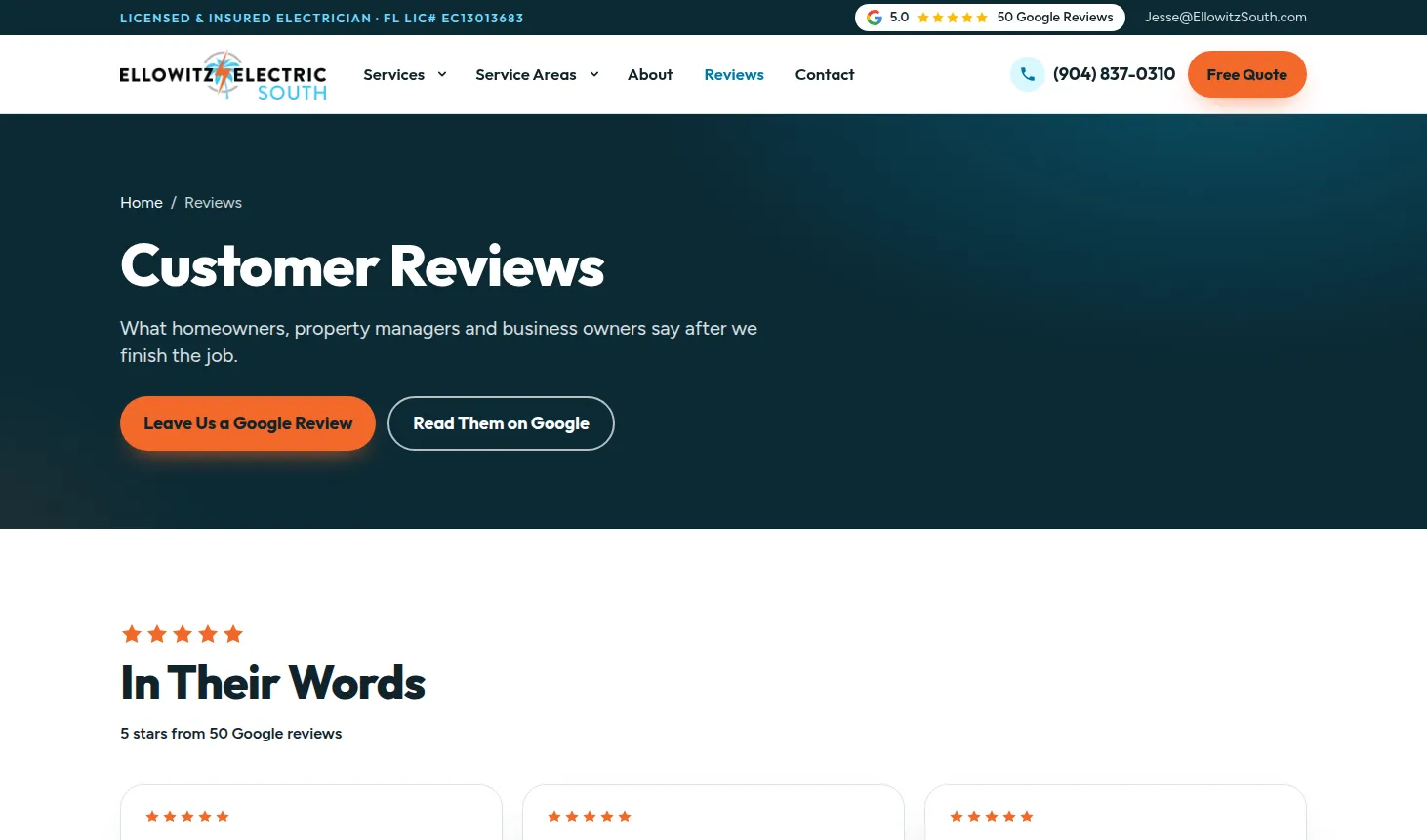This screenshot has height=840, width=1427.
Task: Click the In Their Words heading
Action: click(x=273, y=683)
